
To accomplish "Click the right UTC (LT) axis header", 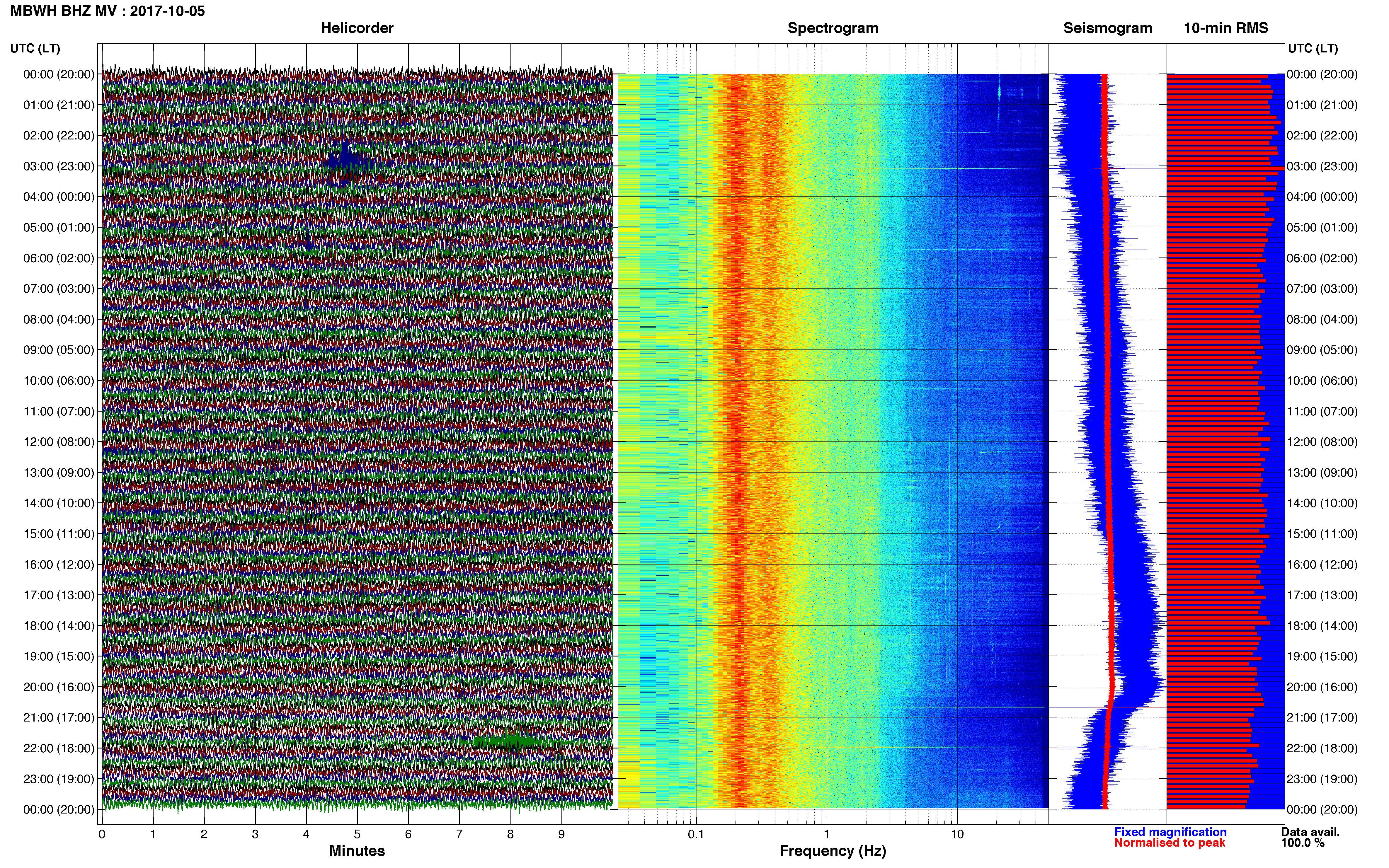I will click(x=1313, y=48).
